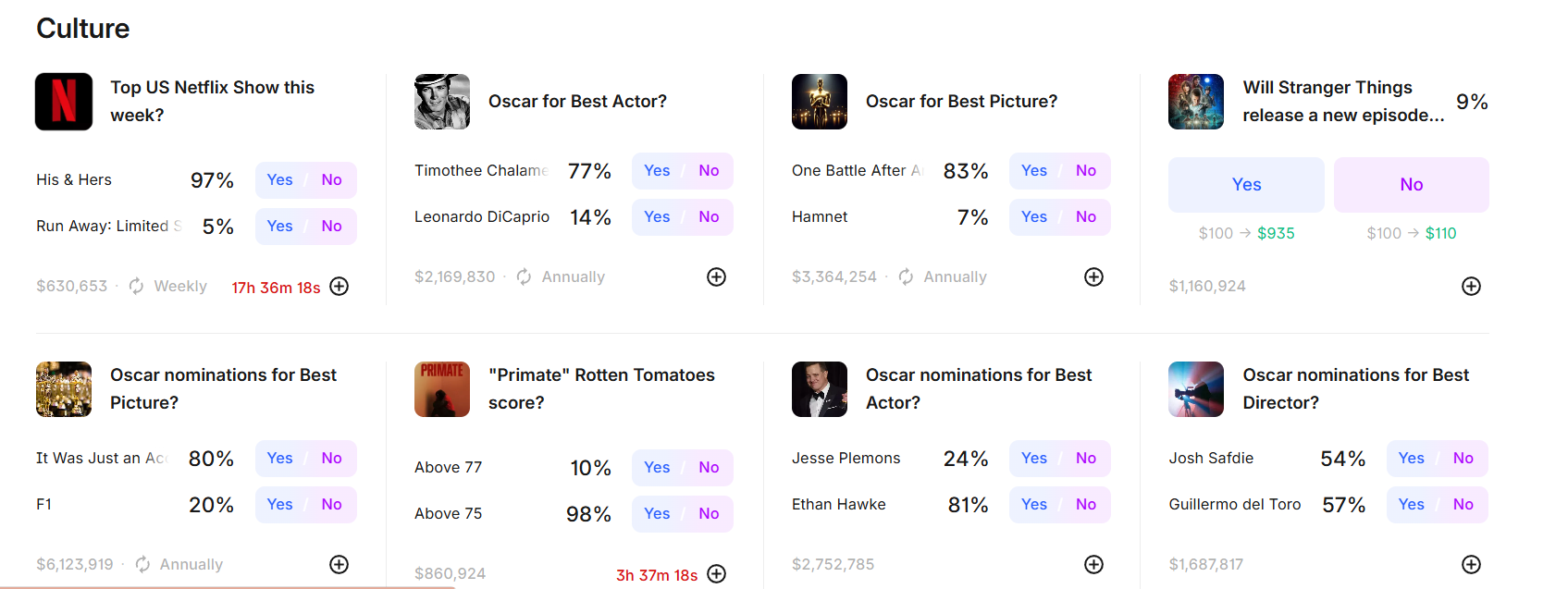Image resolution: width=1568 pixels, height=589 pixels.
Task: Choose No for Ethan Hawke nomination
Action: pos(1086,505)
